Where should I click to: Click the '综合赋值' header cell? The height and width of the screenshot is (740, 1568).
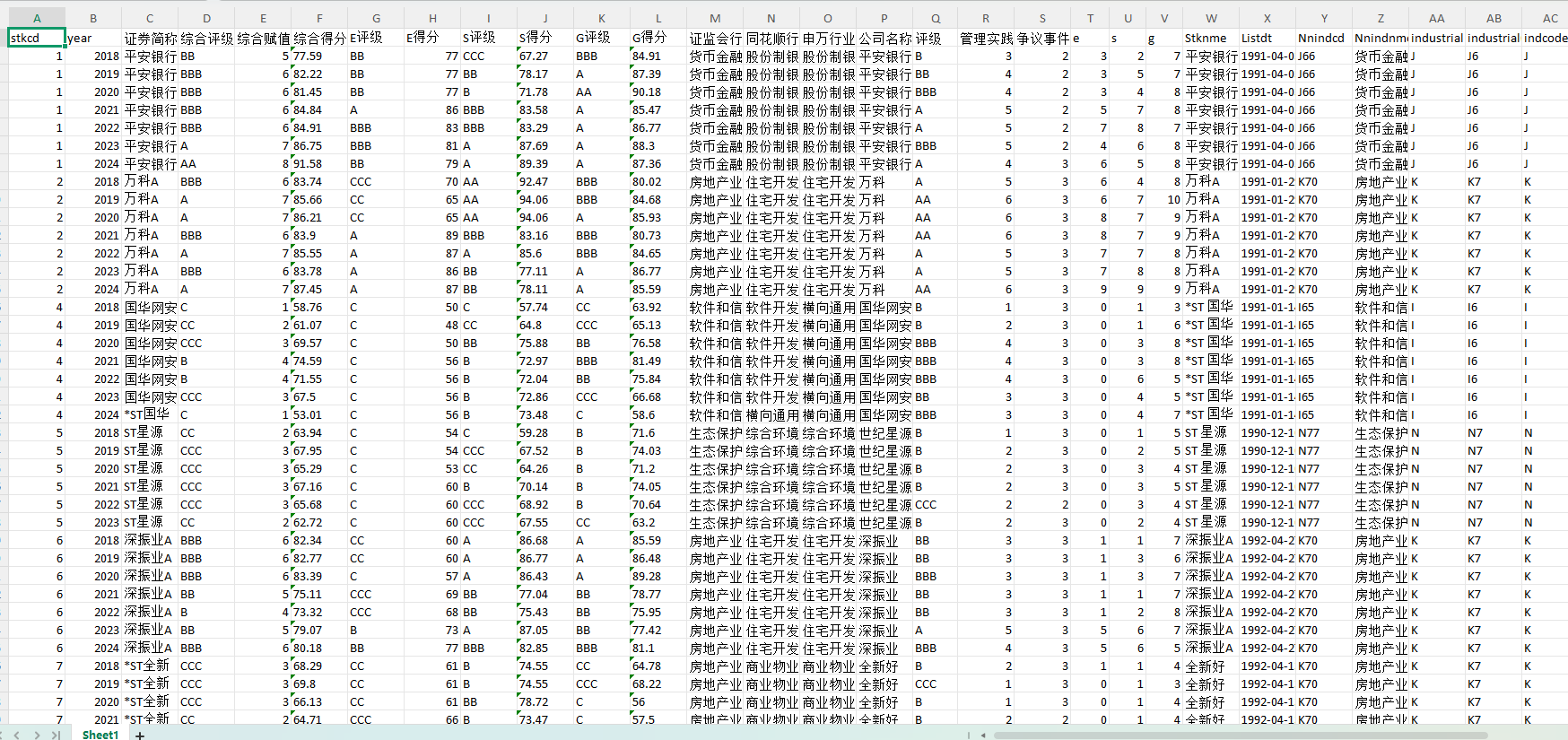click(263, 38)
